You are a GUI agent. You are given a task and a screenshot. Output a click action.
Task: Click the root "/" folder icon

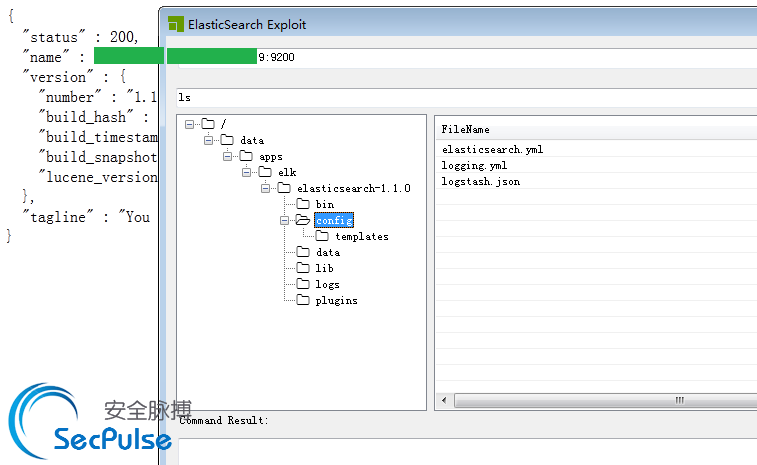[x=208, y=124]
